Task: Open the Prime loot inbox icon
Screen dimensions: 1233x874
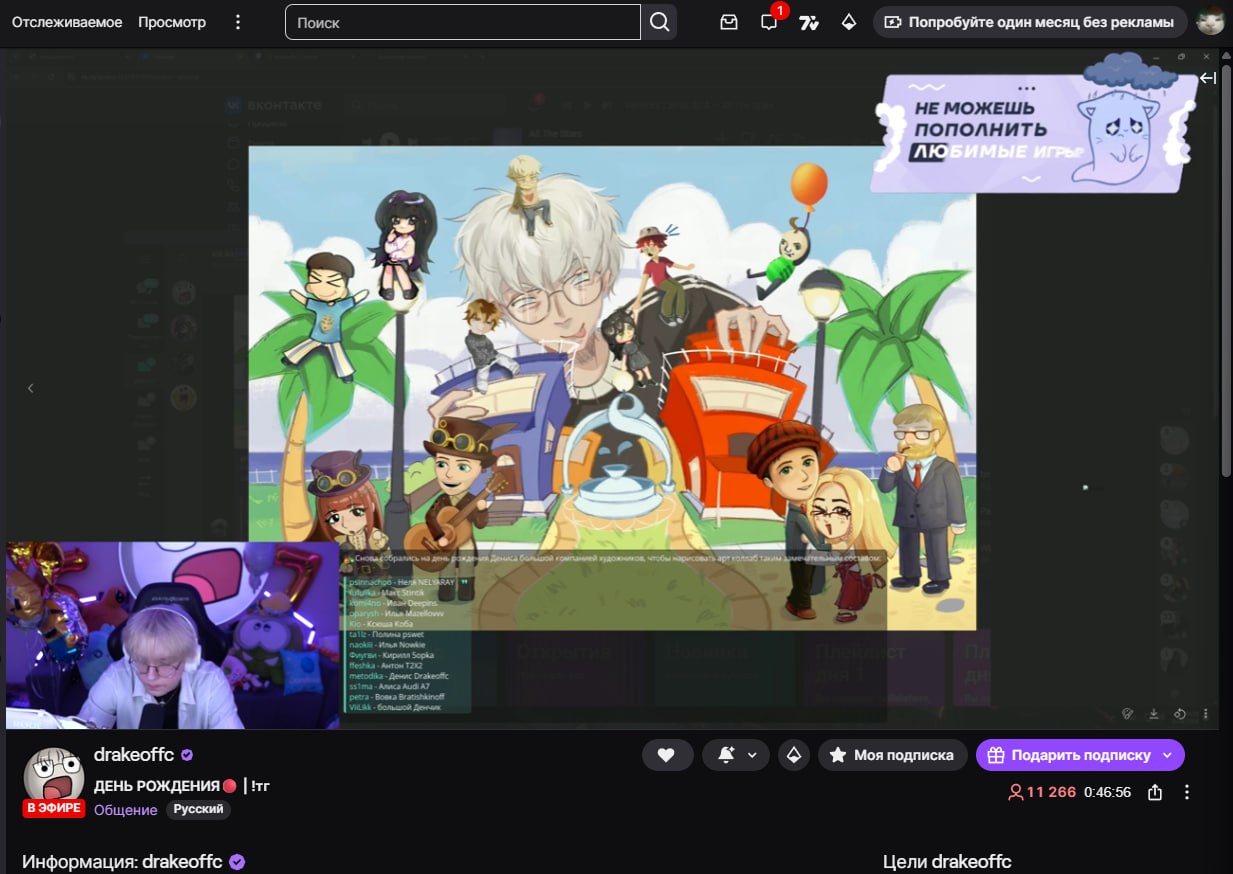Action: (x=729, y=22)
